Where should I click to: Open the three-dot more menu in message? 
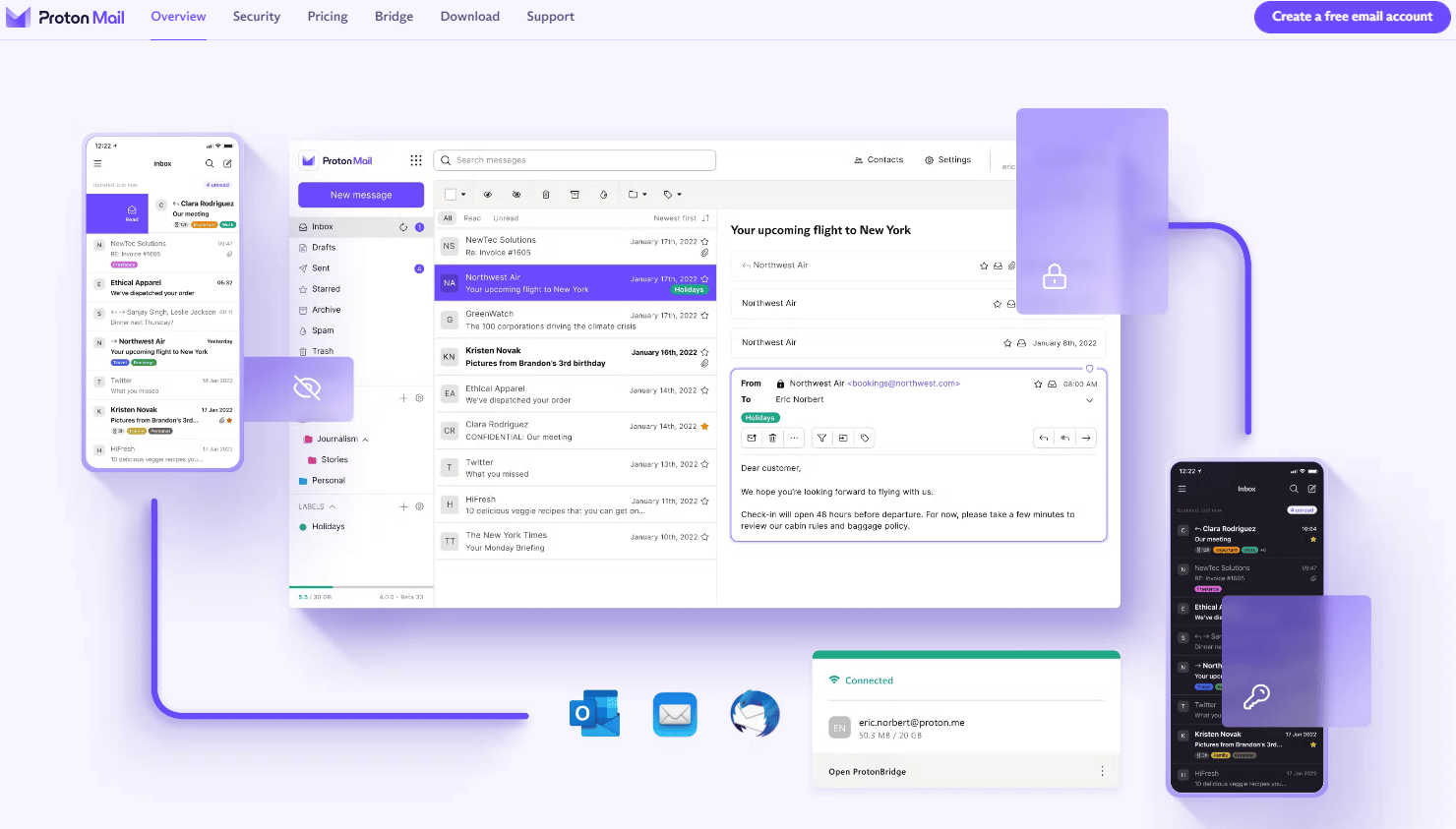tap(794, 439)
